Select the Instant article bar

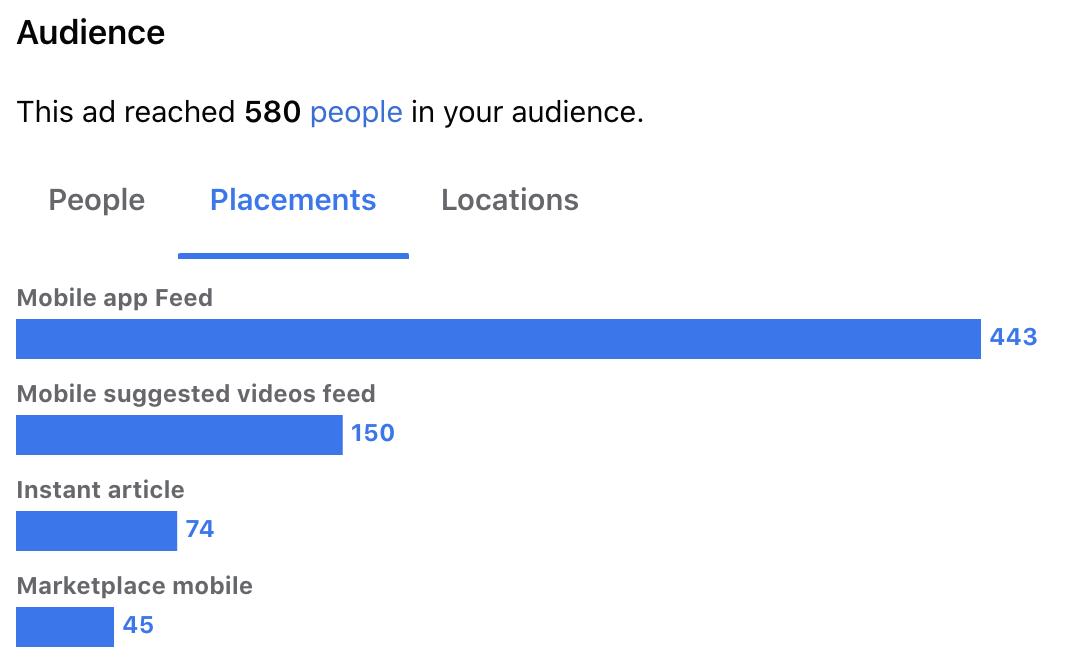(x=96, y=531)
